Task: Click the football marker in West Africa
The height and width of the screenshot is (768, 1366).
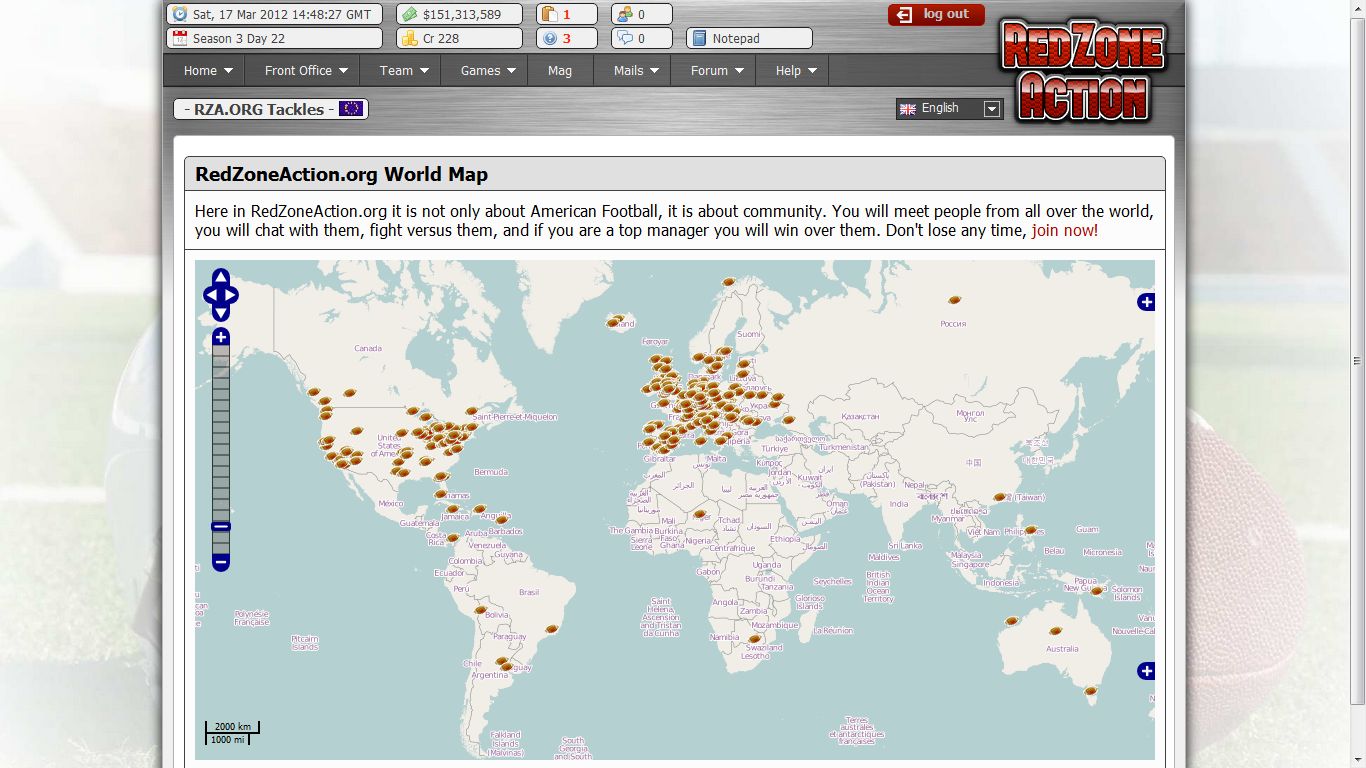Action: [x=700, y=514]
